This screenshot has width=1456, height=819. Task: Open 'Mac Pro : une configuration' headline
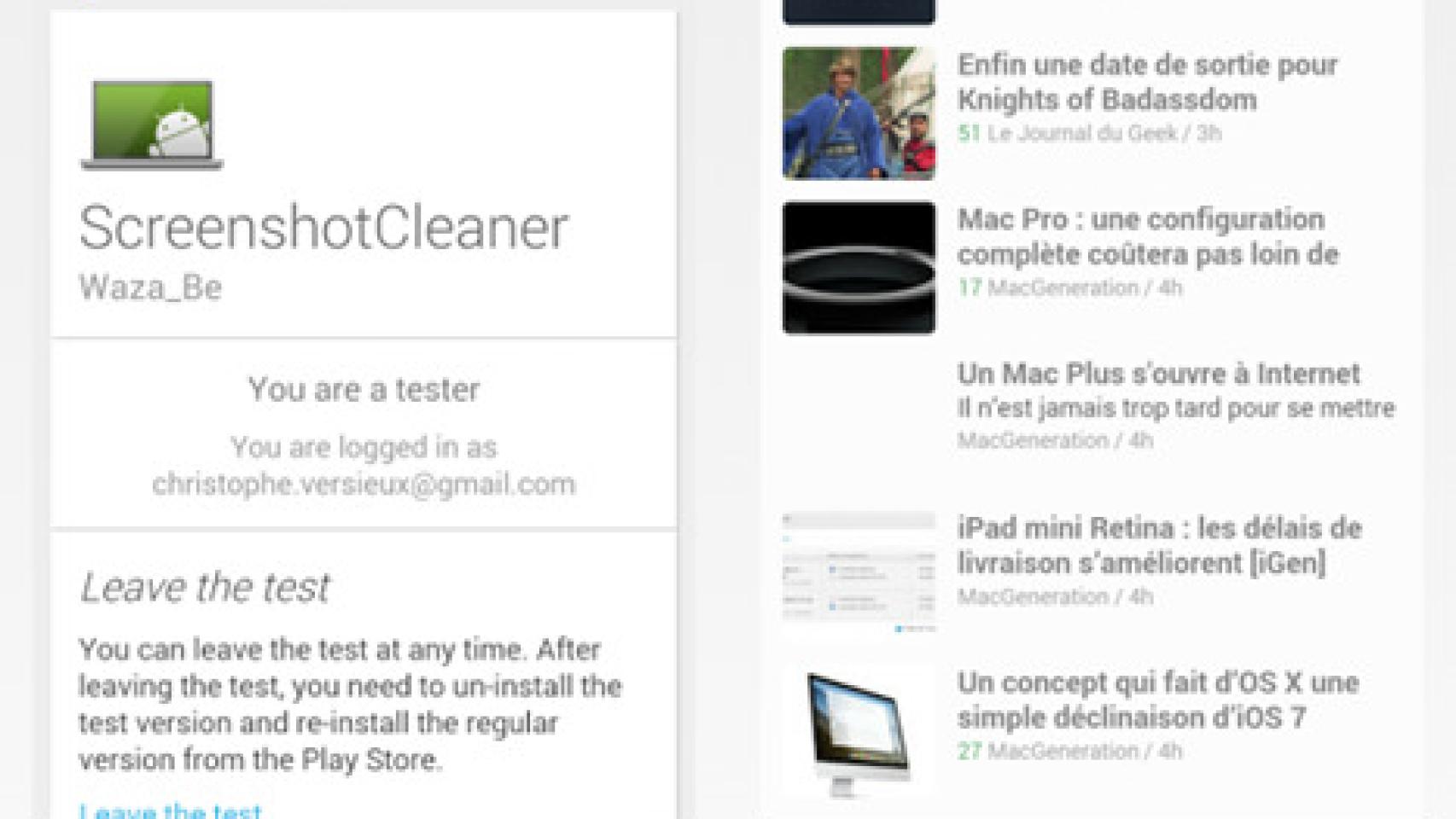tap(1147, 236)
